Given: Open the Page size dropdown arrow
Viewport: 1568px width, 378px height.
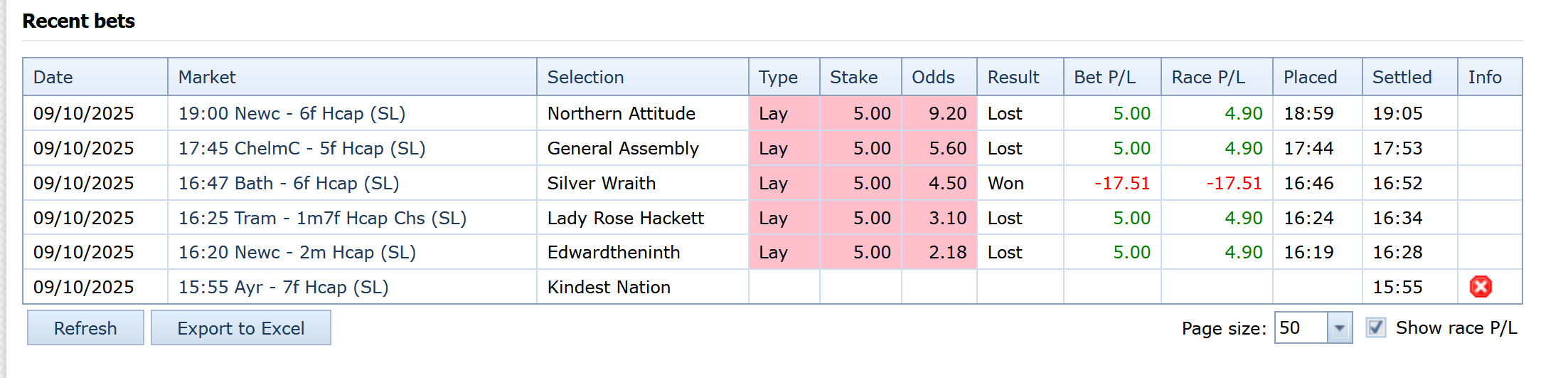Looking at the screenshot, I should tap(1340, 328).
